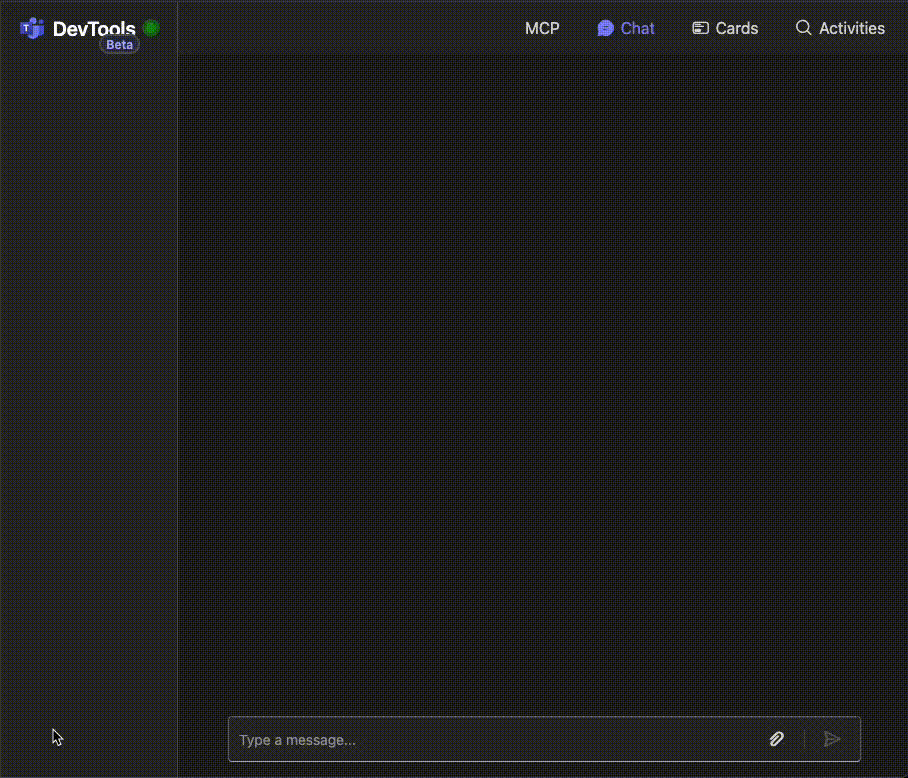Click the blank area below the message box
This screenshot has width=908, height=778.
(543, 770)
